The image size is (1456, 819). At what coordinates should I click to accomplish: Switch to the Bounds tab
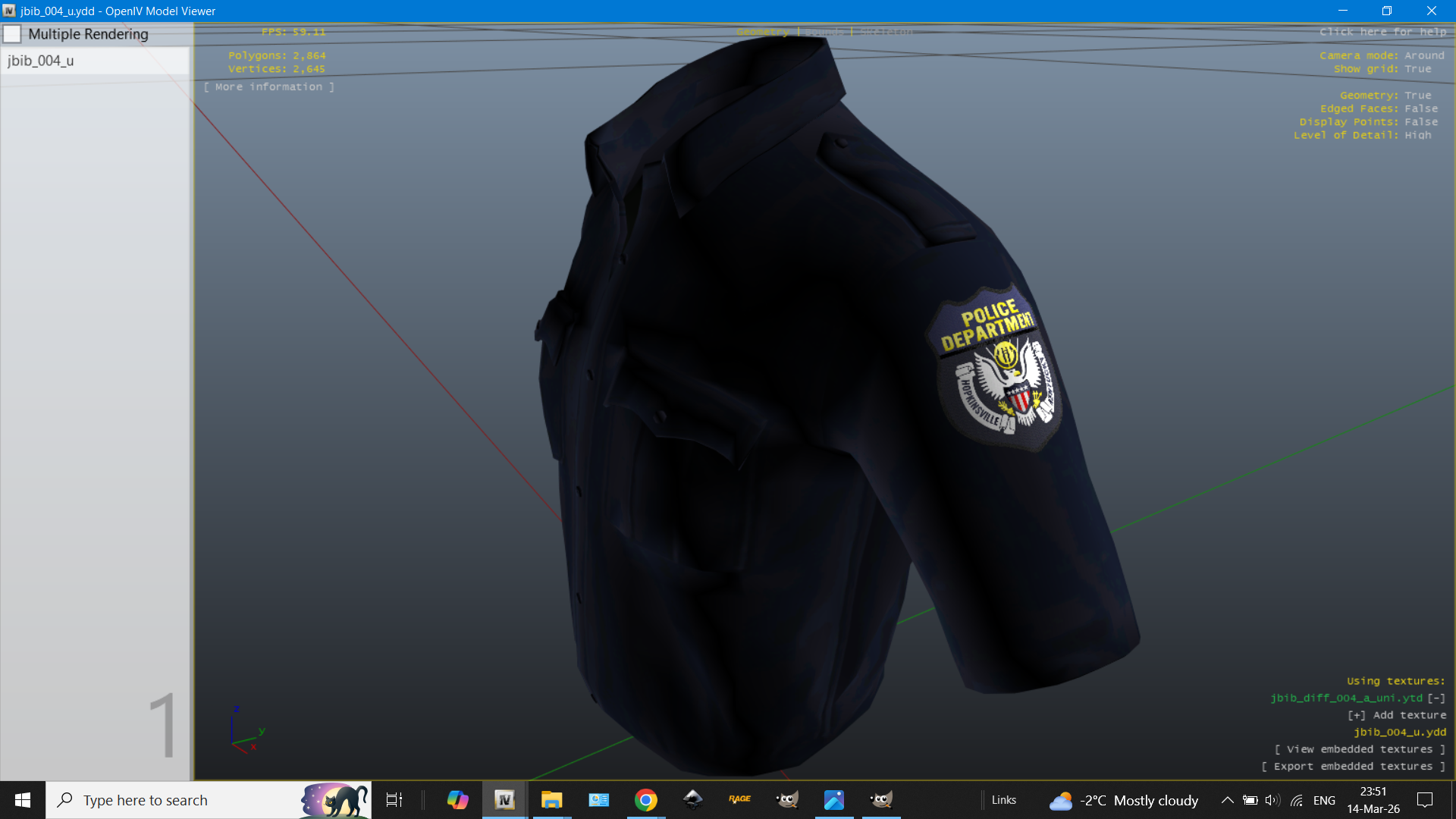(x=824, y=32)
